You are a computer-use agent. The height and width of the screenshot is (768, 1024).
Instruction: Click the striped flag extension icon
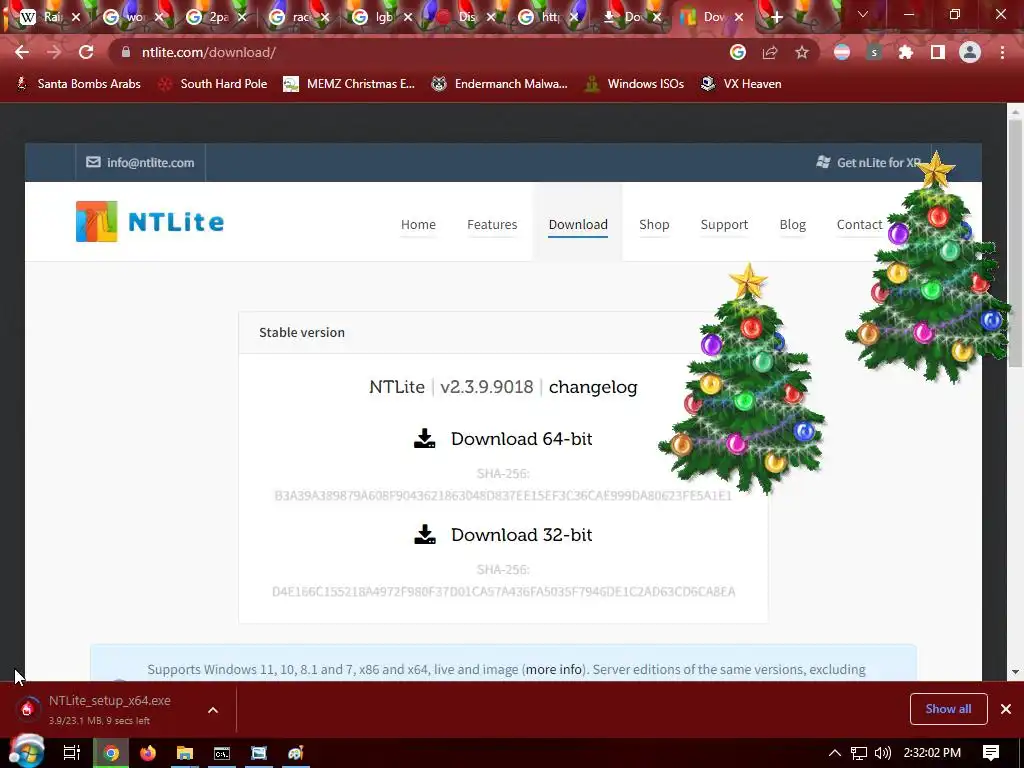(x=842, y=52)
